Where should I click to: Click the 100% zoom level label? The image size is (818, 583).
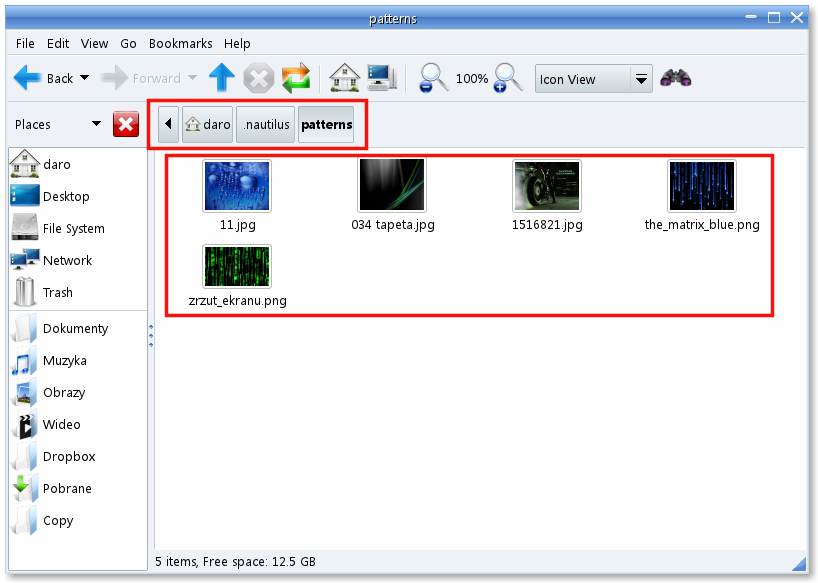472,79
